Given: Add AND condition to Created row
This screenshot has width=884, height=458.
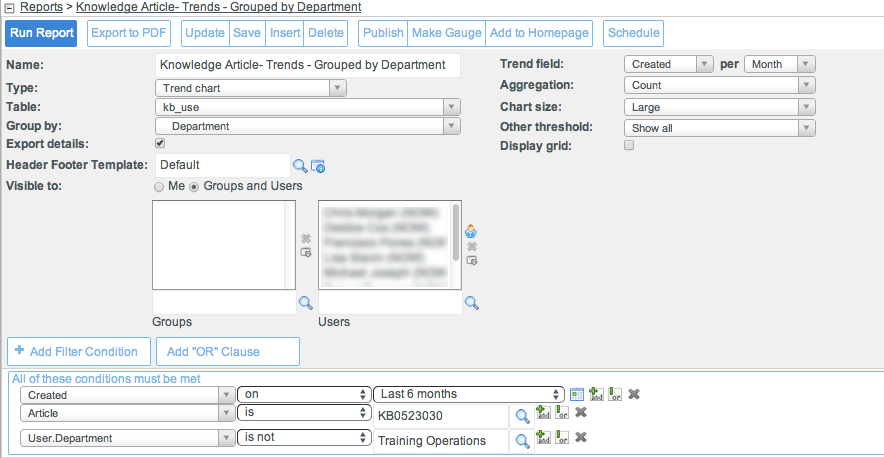Looking at the screenshot, I should point(595,394).
